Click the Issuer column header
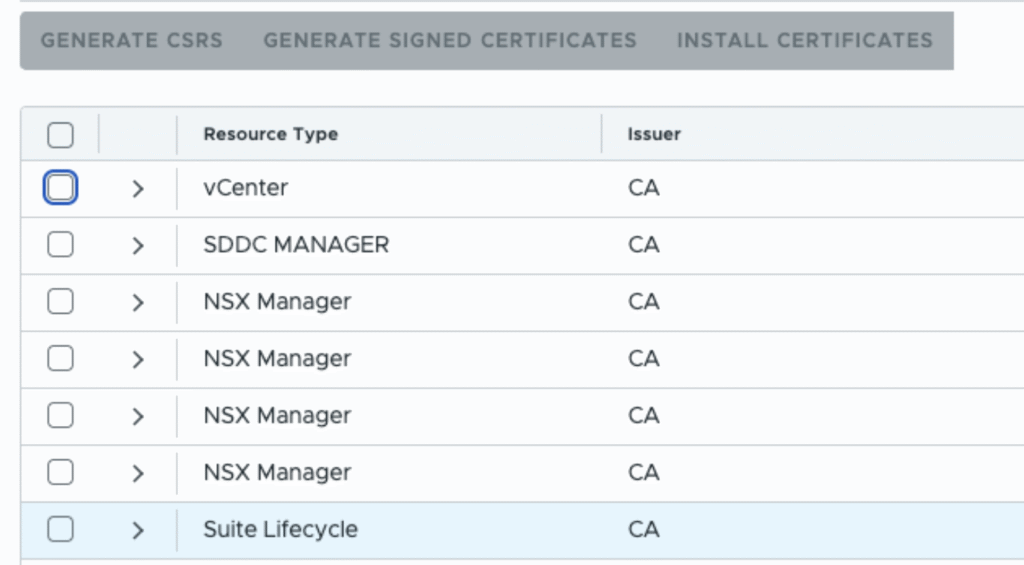This screenshot has width=1024, height=565. 653,134
